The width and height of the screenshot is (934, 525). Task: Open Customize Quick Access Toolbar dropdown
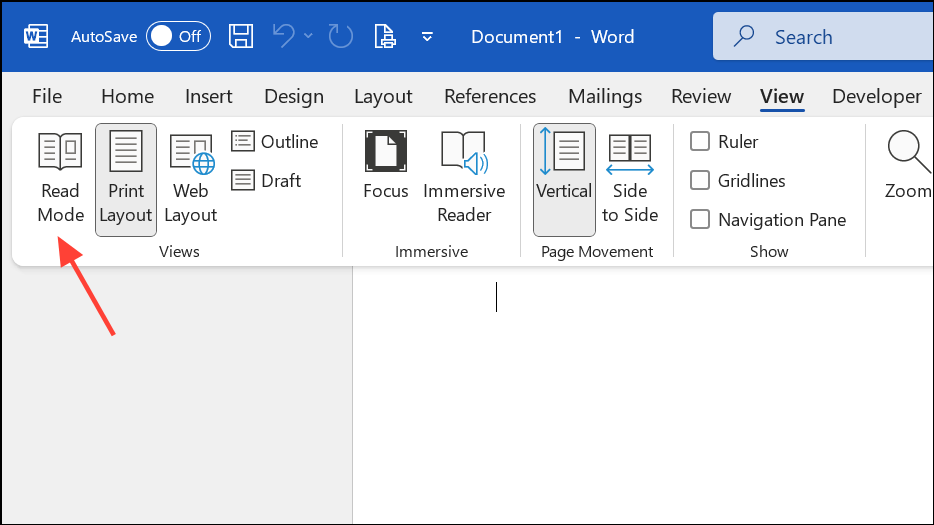427,37
